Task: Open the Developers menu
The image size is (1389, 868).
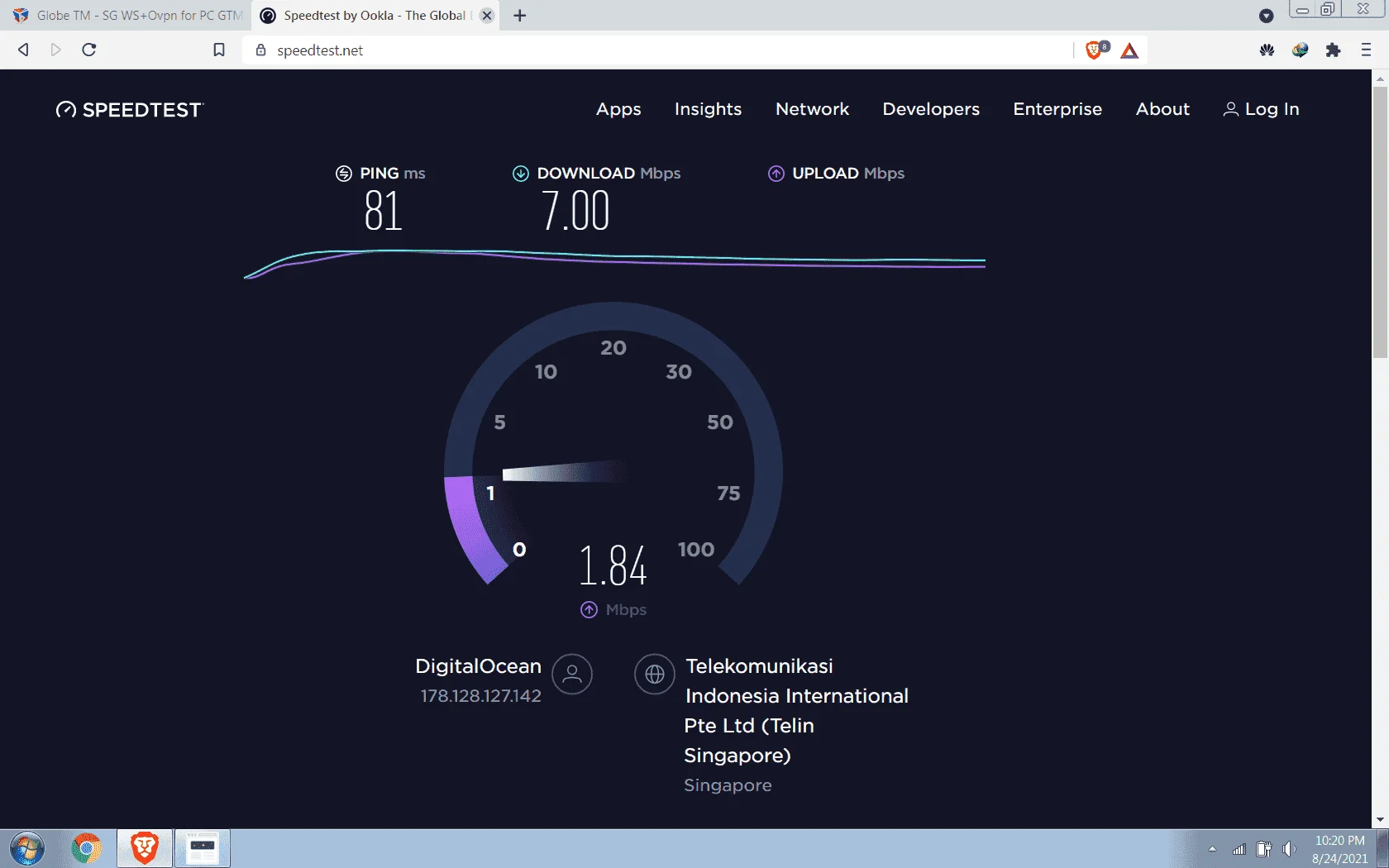Action: click(x=931, y=109)
